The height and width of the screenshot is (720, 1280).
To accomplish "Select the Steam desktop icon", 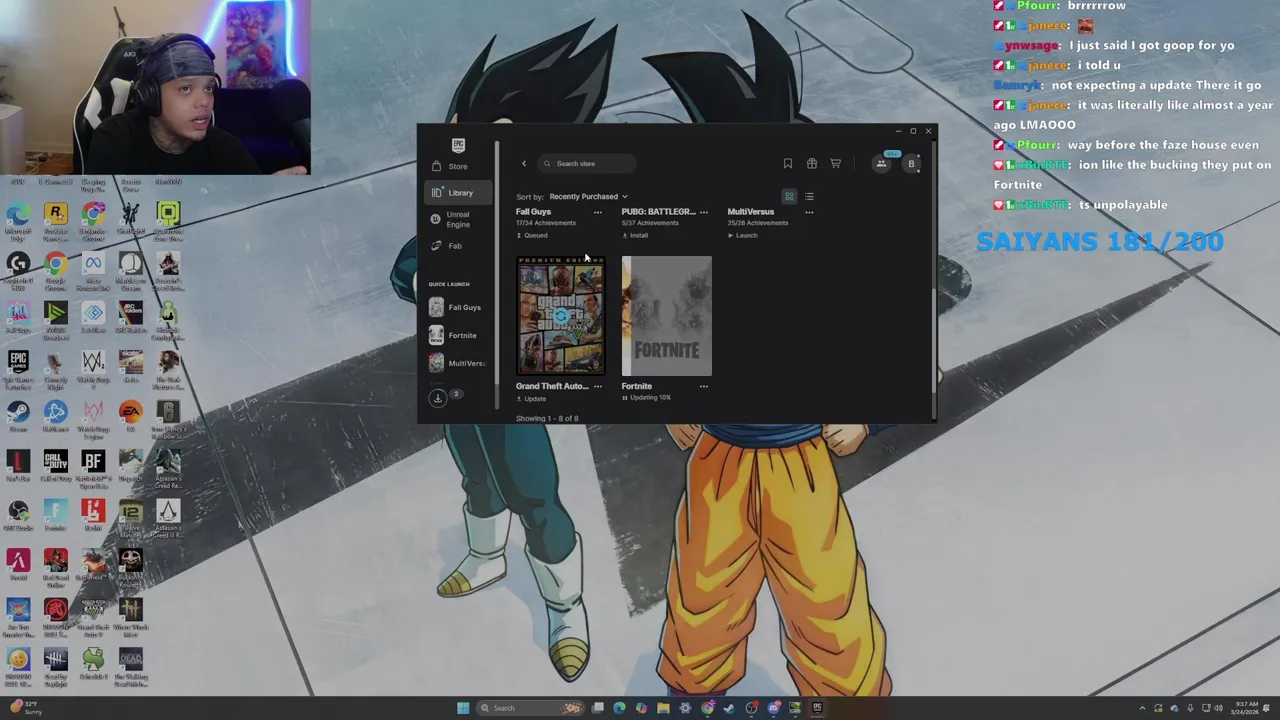I will click(x=18, y=416).
